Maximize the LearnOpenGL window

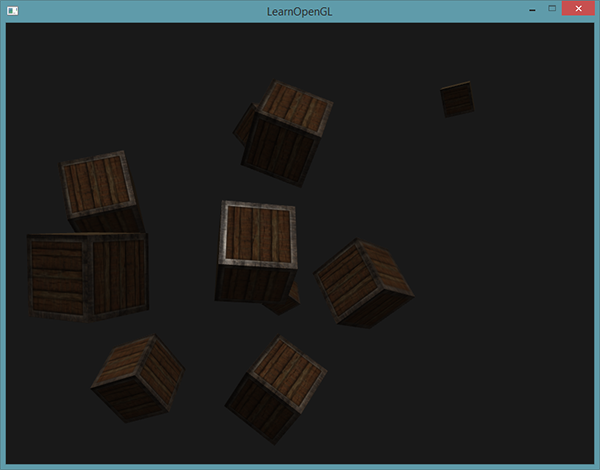click(x=552, y=8)
